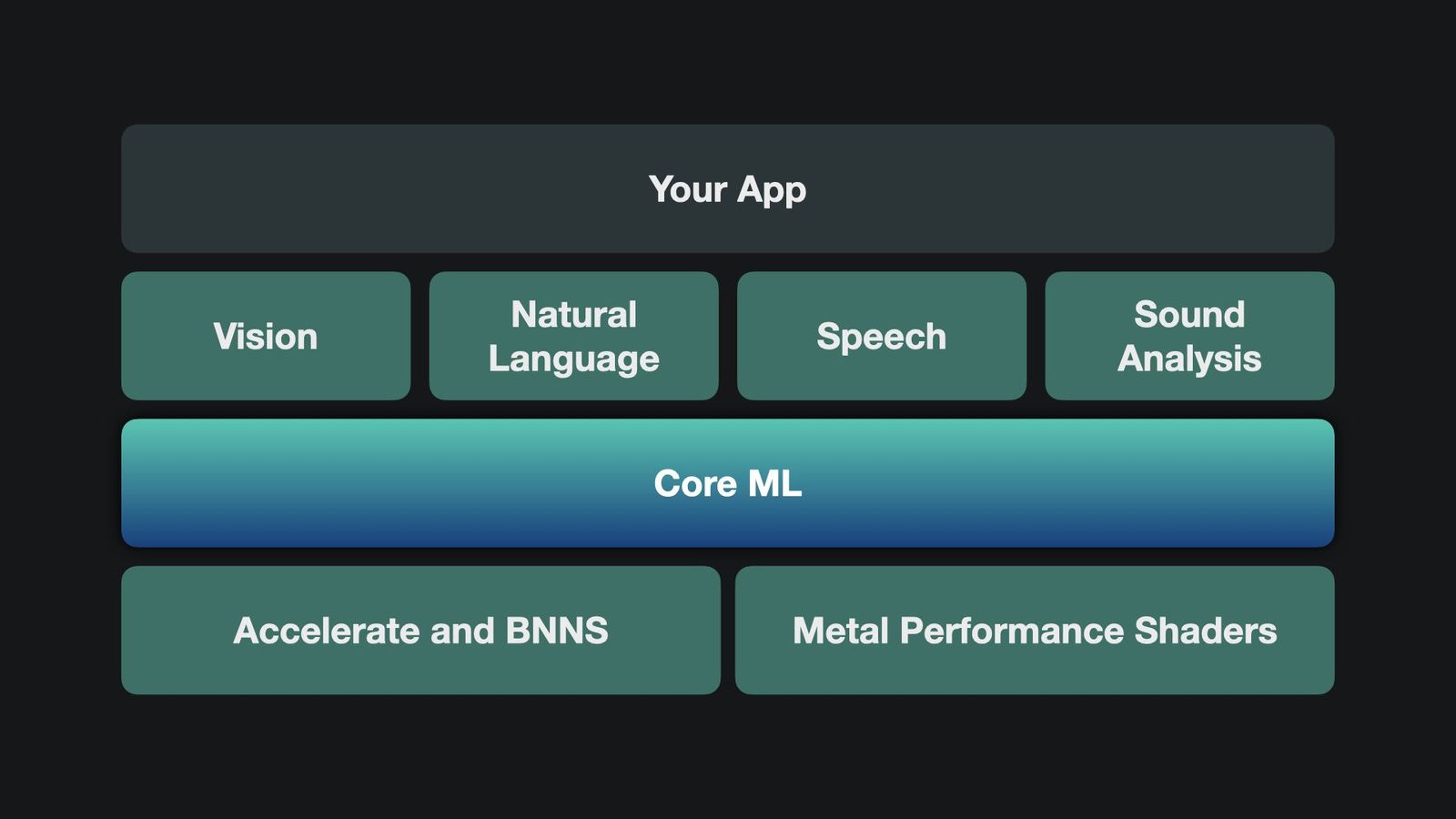This screenshot has height=819, width=1456.
Task: Click the word 'App' in the top box
Action: [x=772, y=191]
